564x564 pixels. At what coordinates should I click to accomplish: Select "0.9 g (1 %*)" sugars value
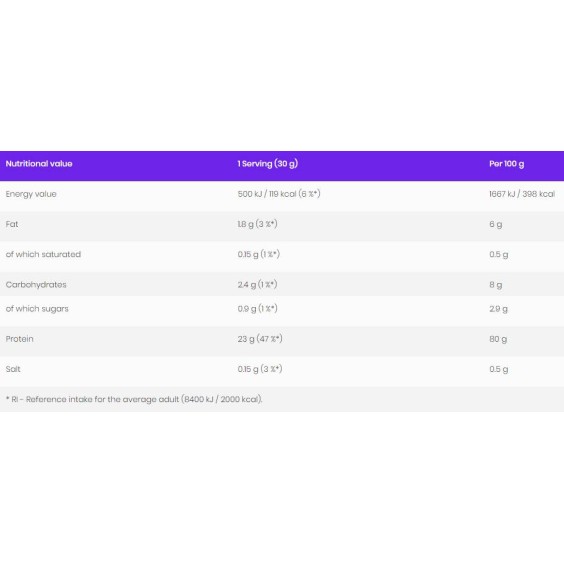coord(257,309)
